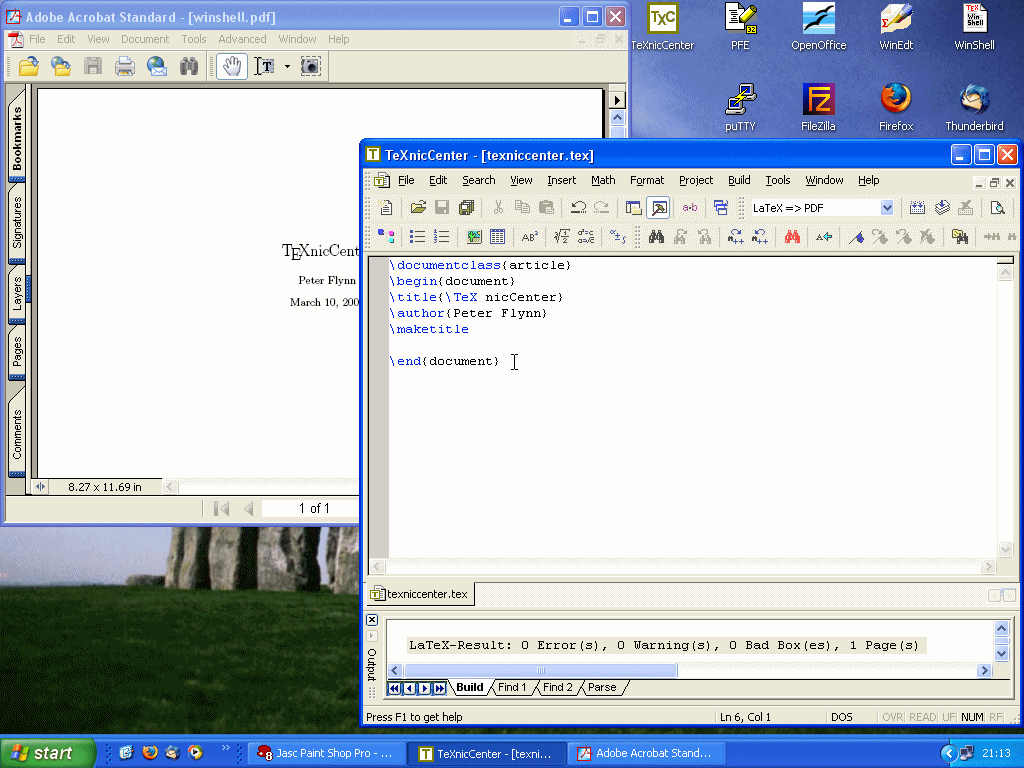
Task: Expand hidden Quick Launch items chevron on taskbar
Action: (225, 748)
